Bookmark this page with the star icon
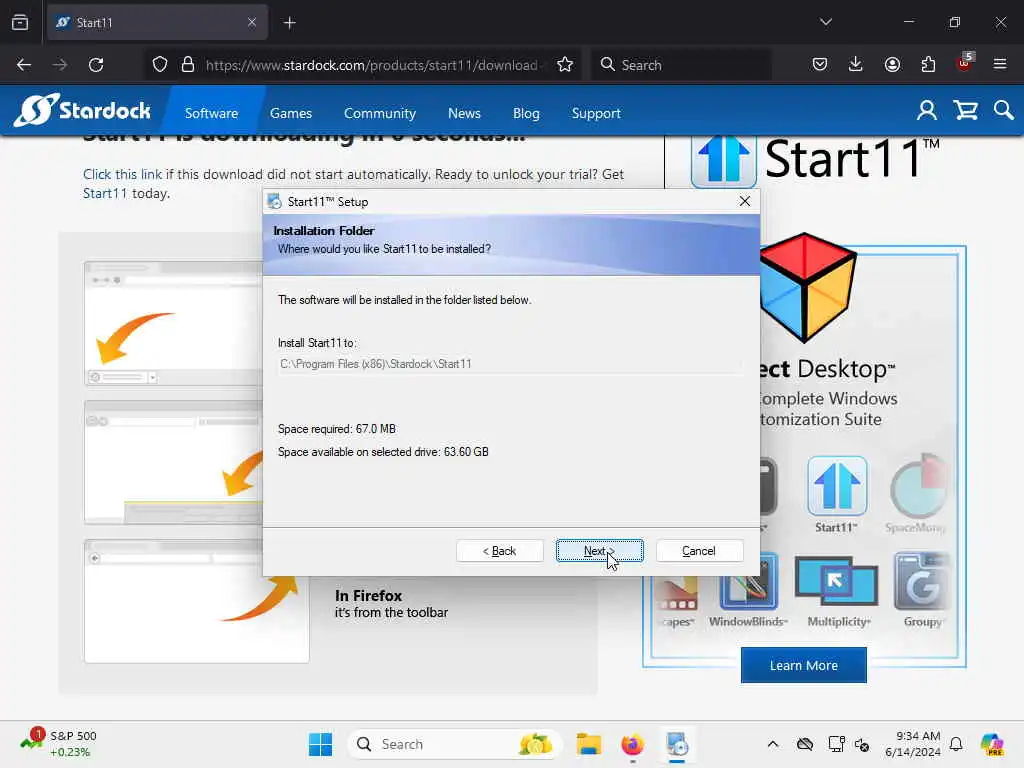The height and width of the screenshot is (768, 1024). (x=565, y=65)
